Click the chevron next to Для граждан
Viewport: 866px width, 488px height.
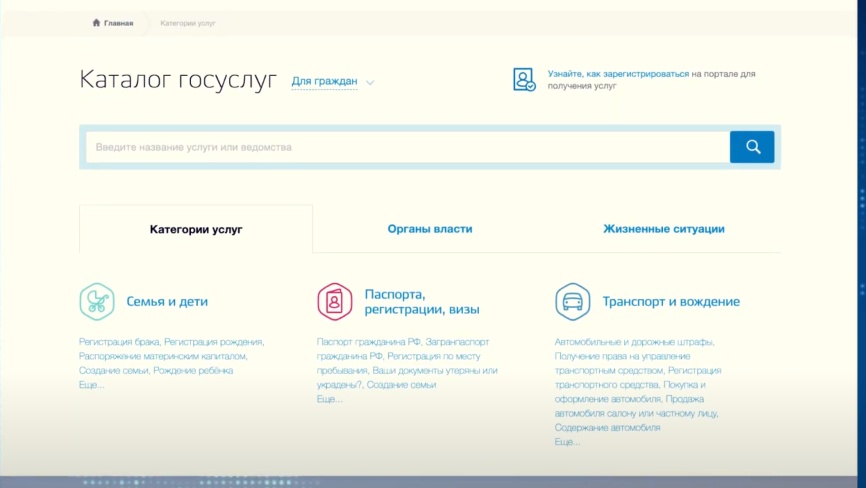[370, 82]
